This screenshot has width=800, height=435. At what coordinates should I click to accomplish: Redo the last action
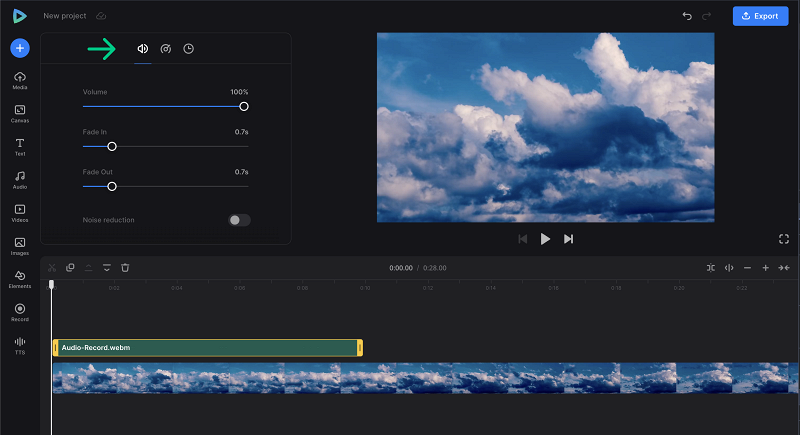(707, 16)
